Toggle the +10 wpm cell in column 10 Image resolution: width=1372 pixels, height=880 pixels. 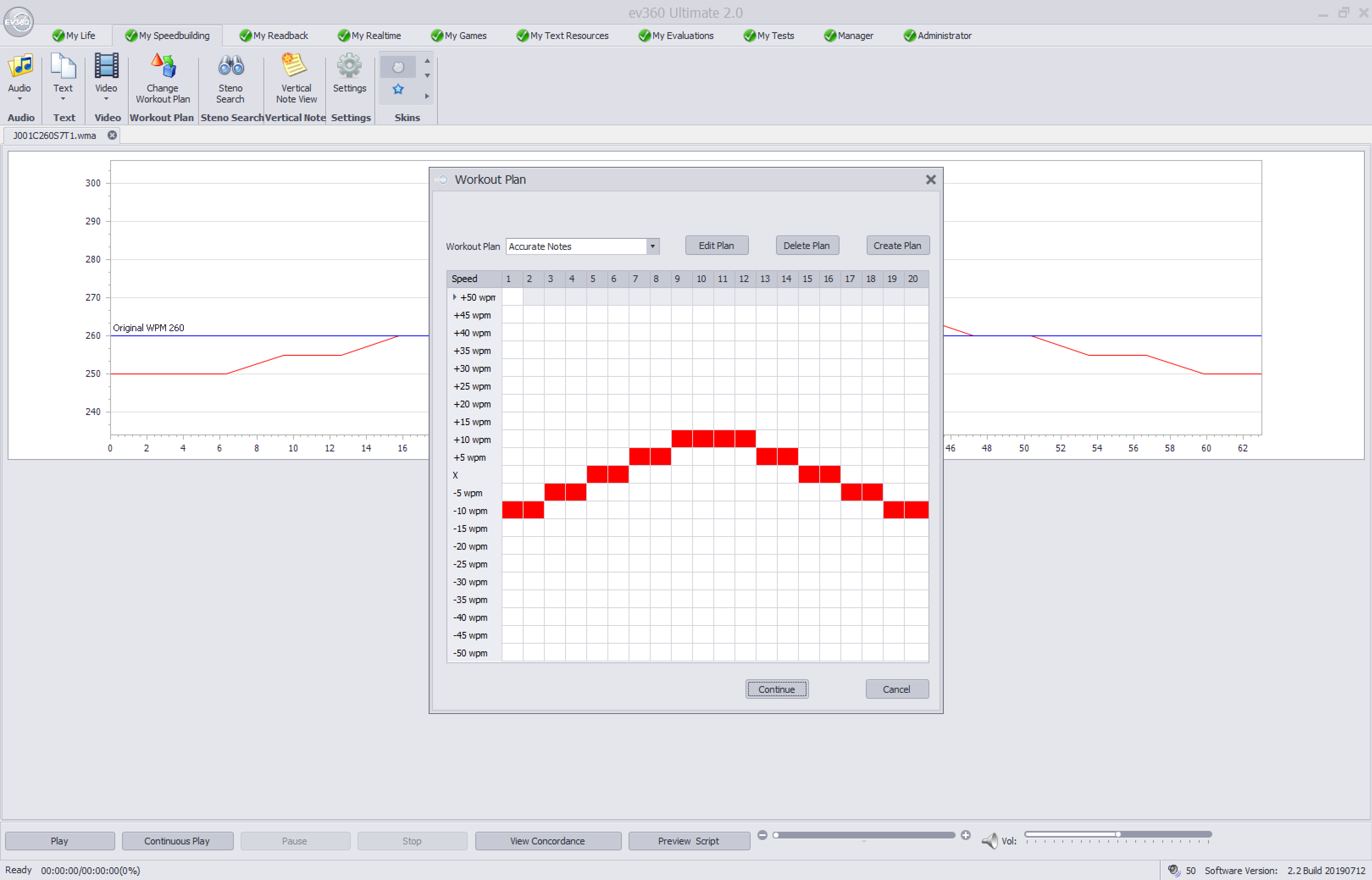pos(704,439)
